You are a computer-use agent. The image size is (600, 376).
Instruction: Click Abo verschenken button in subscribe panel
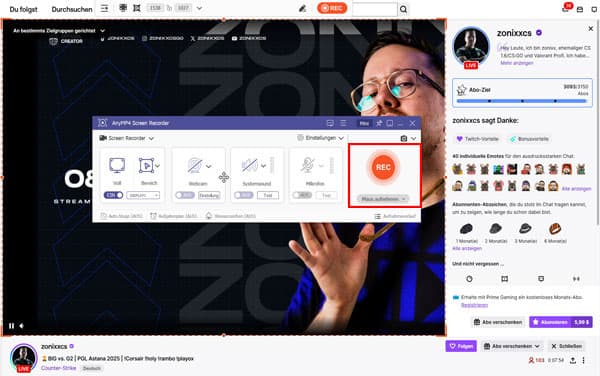(x=498, y=322)
